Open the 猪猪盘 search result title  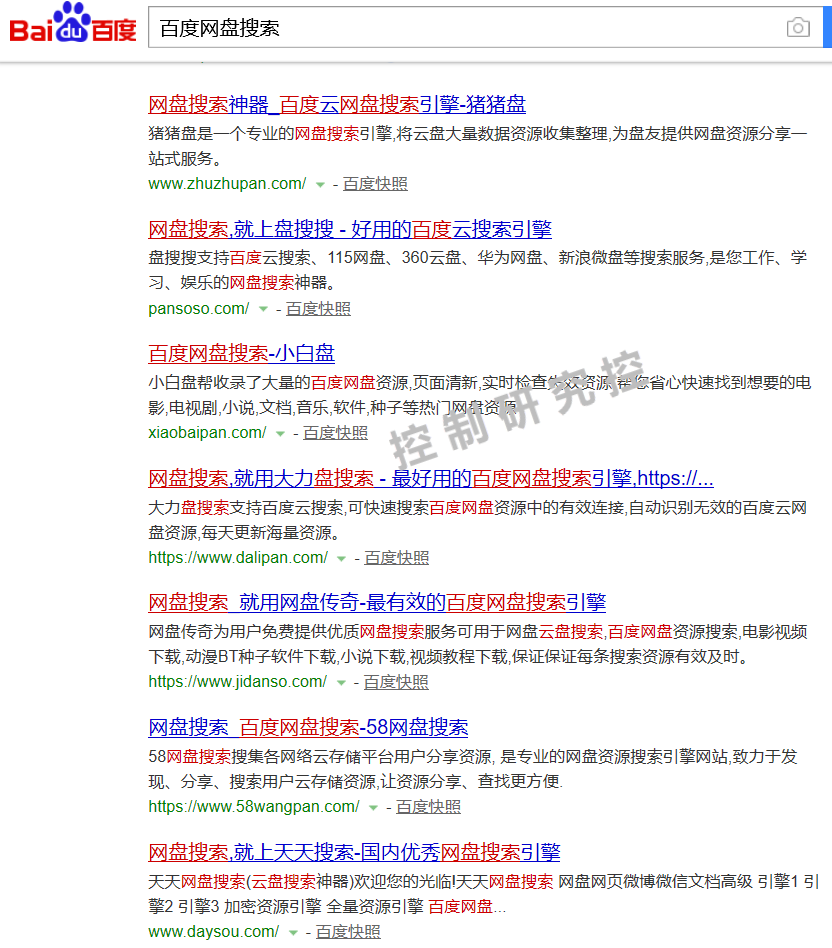pos(337,105)
